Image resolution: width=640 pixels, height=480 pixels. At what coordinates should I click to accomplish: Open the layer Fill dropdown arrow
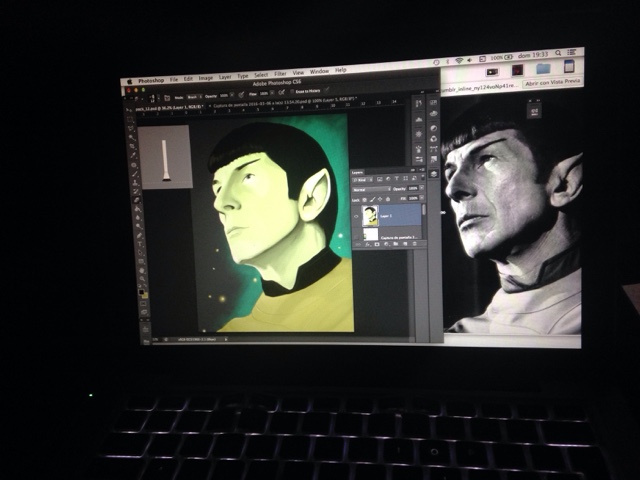coord(422,198)
